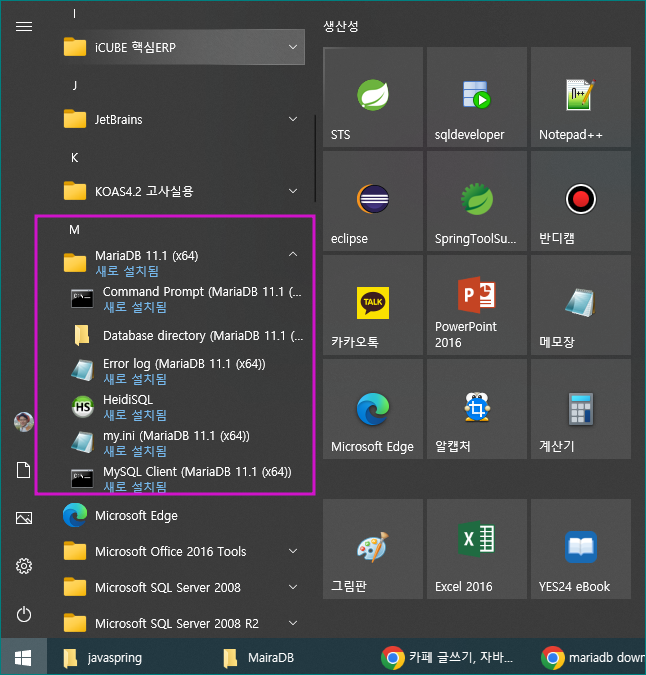
Task: Open the 계산기 calculator tile
Action: click(581, 409)
